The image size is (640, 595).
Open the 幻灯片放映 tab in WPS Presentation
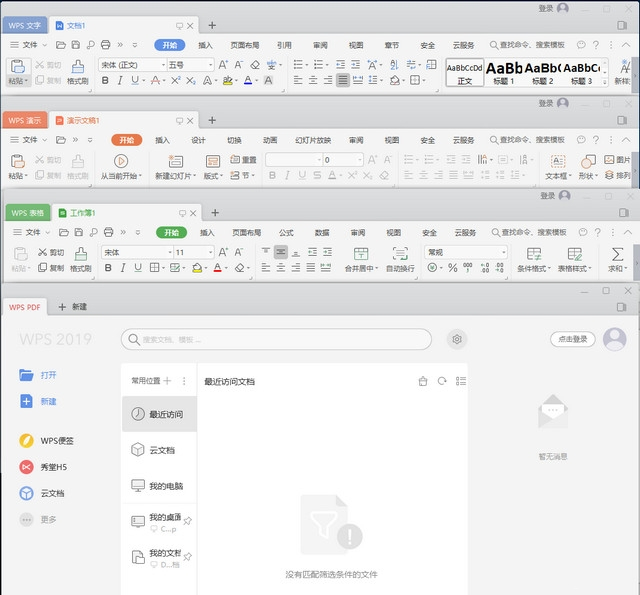pos(312,139)
